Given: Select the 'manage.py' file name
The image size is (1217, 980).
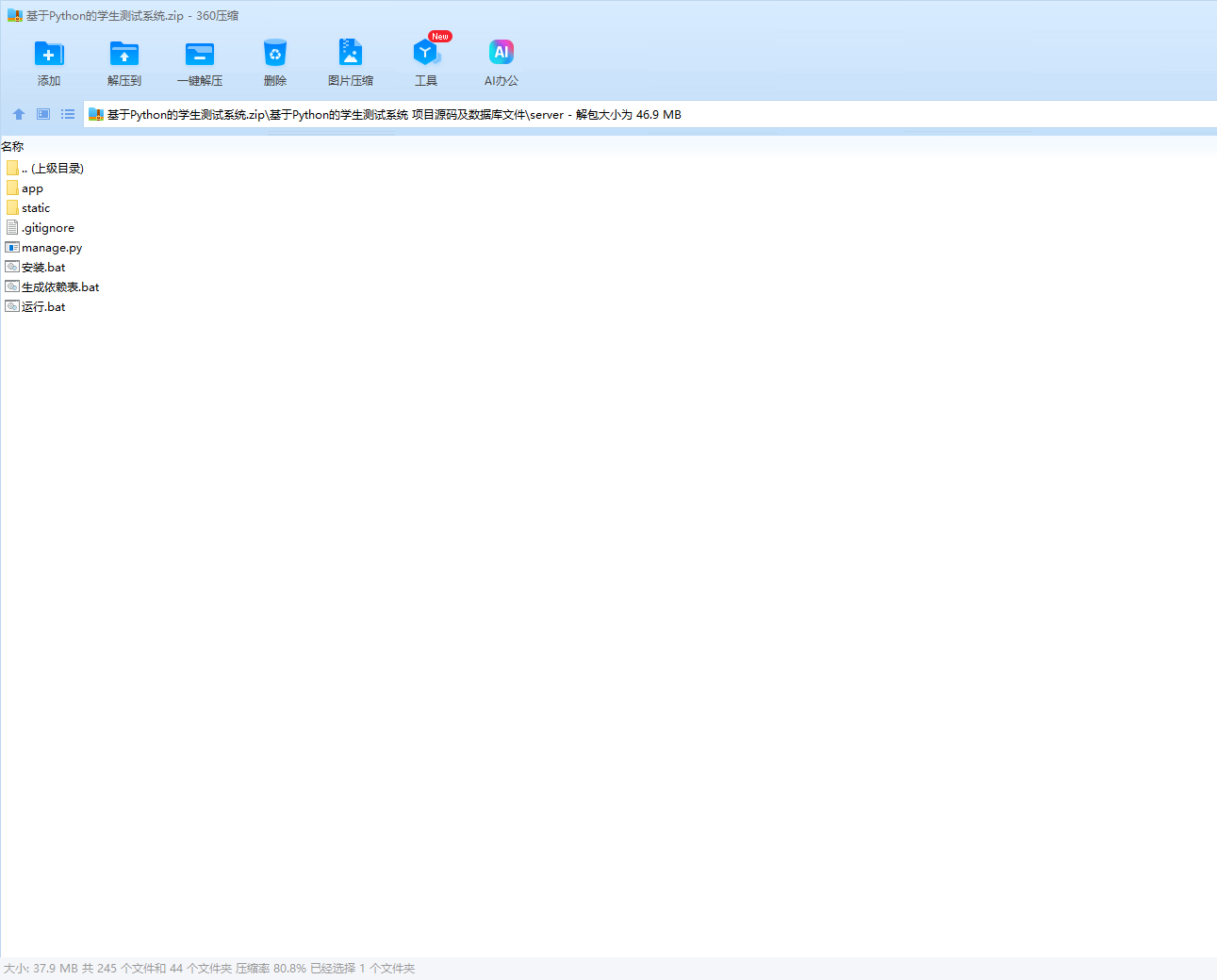Looking at the screenshot, I should coord(52,248).
